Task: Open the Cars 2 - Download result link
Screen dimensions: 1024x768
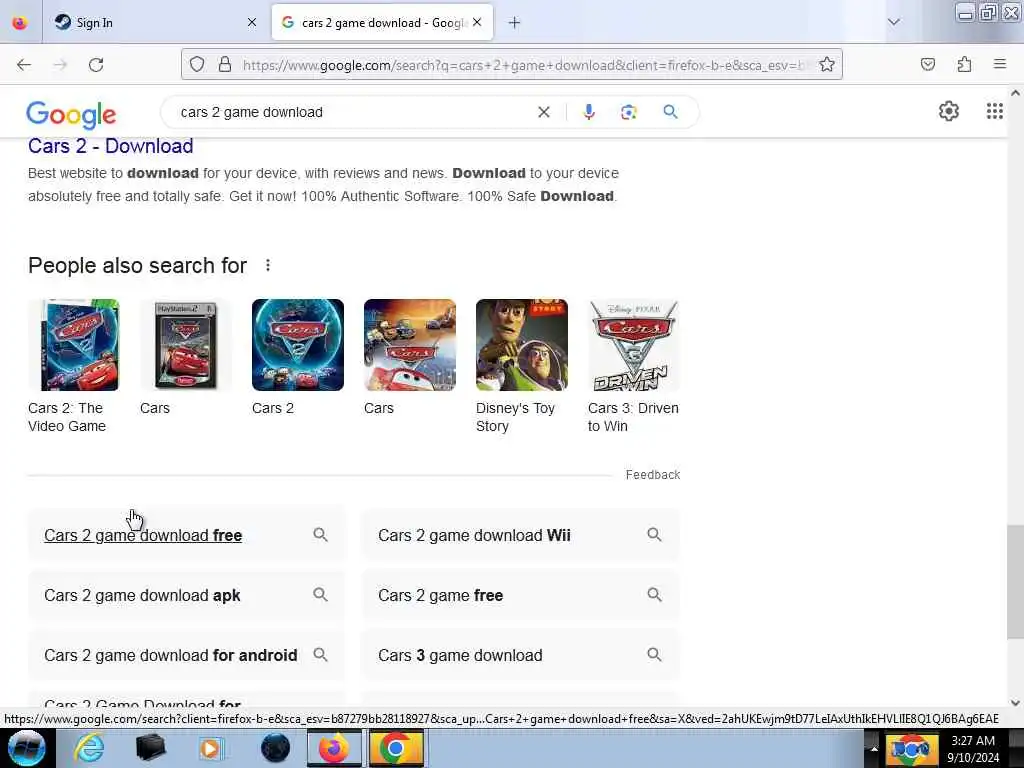Action: [110, 146]
